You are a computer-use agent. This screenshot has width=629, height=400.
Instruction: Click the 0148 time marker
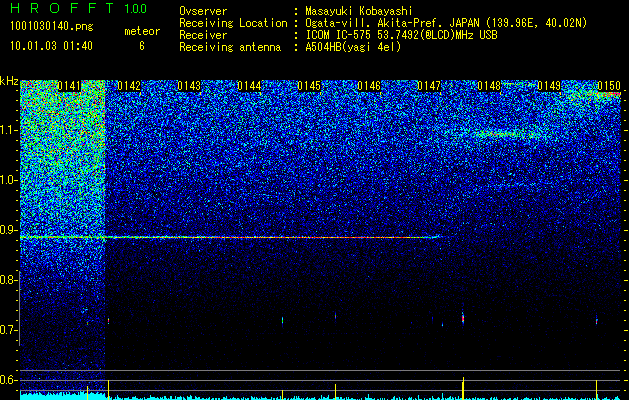[x=489, y=86]
